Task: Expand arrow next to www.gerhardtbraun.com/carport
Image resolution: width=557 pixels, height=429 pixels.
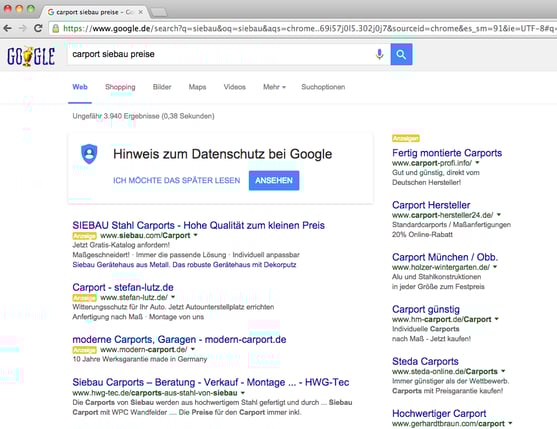Action: tap(510, 423)
